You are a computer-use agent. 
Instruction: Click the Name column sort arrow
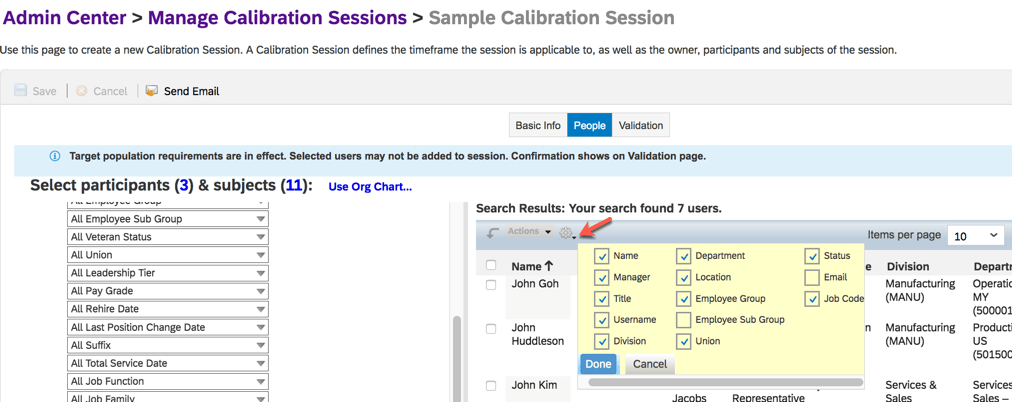(549, 266)
